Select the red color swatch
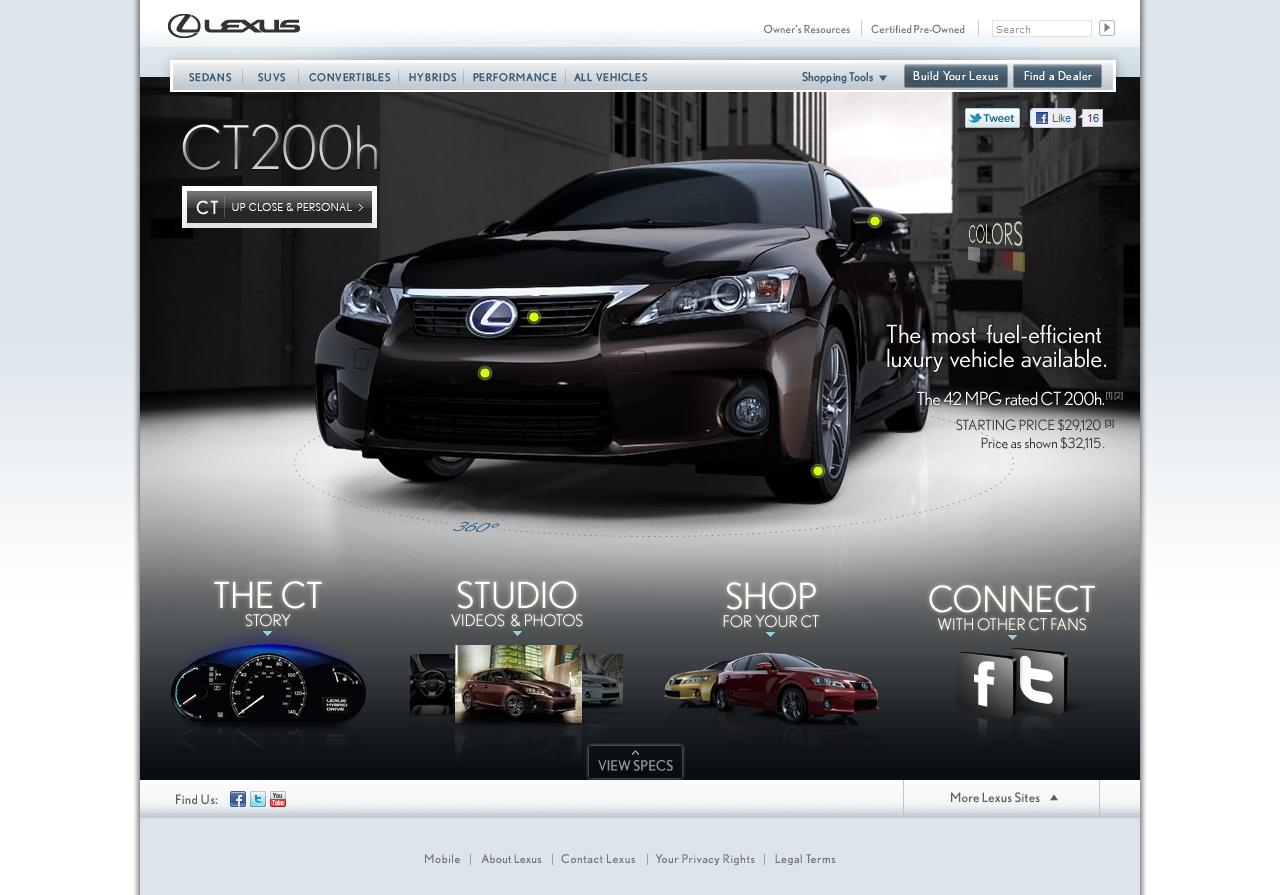Viewport: 1280px width, 895px height. pos(1007,260)
